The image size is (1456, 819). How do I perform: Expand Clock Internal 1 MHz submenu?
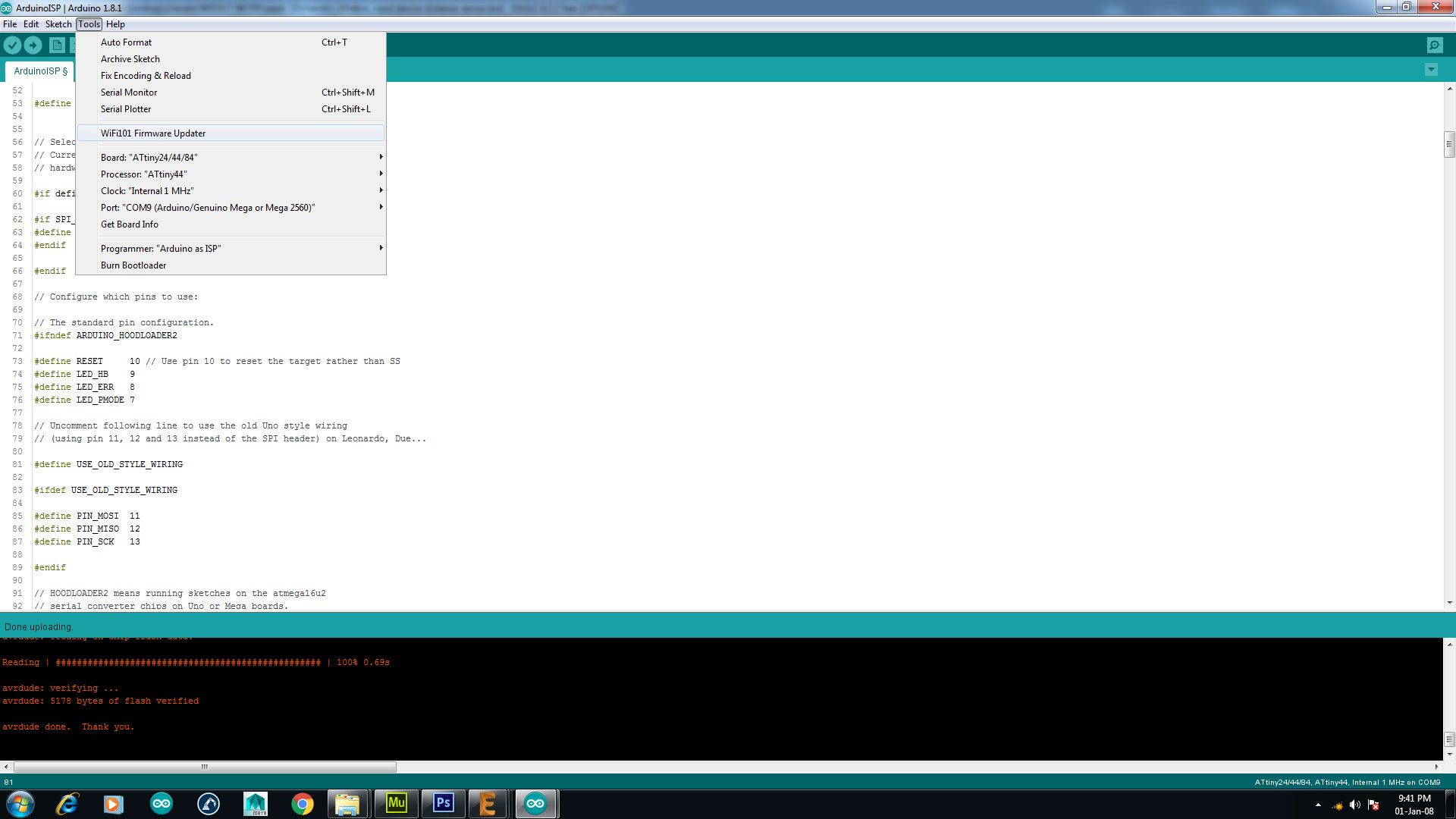[231, 191]
